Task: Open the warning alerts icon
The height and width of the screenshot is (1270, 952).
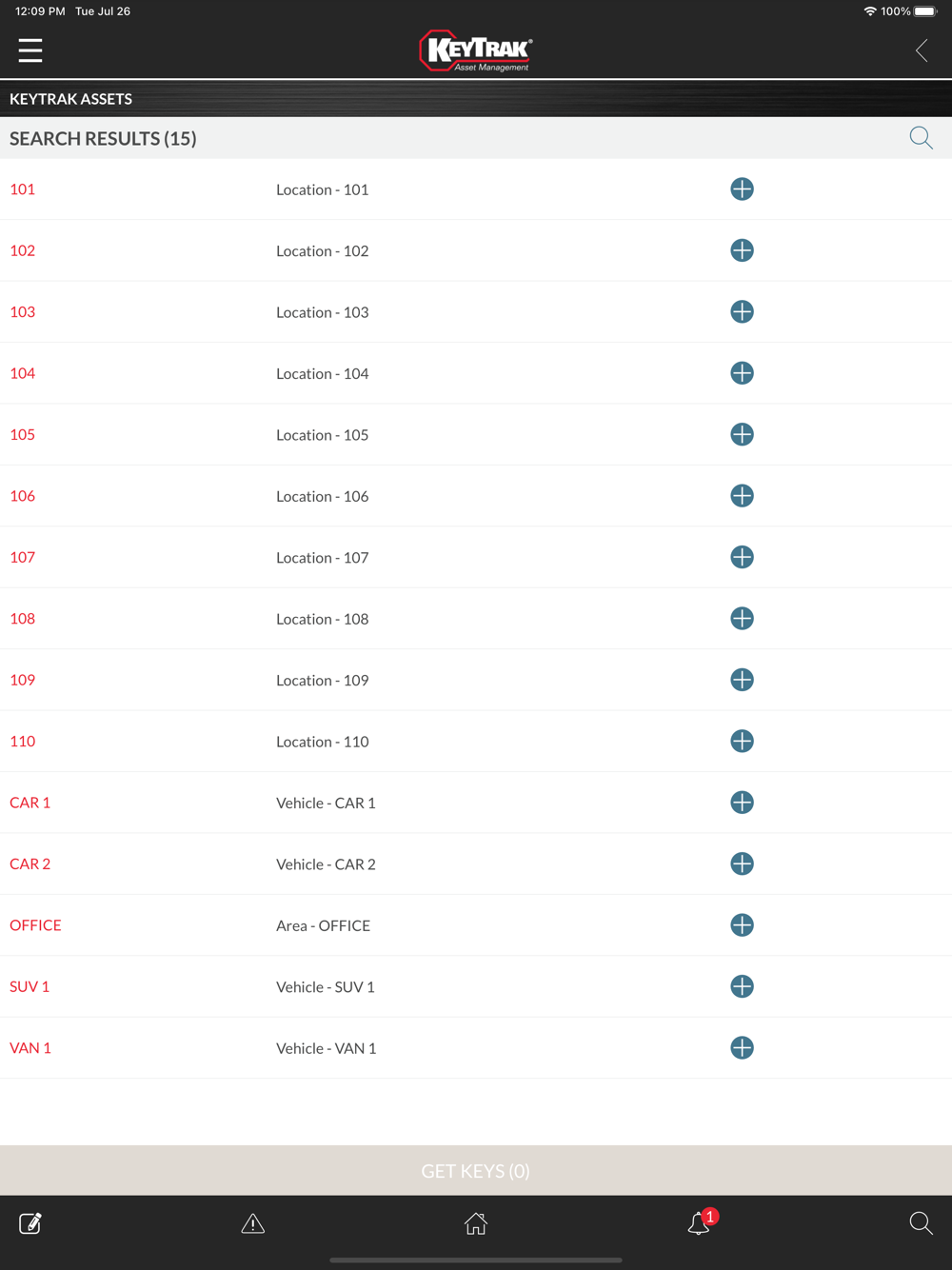Action: 252,1223
